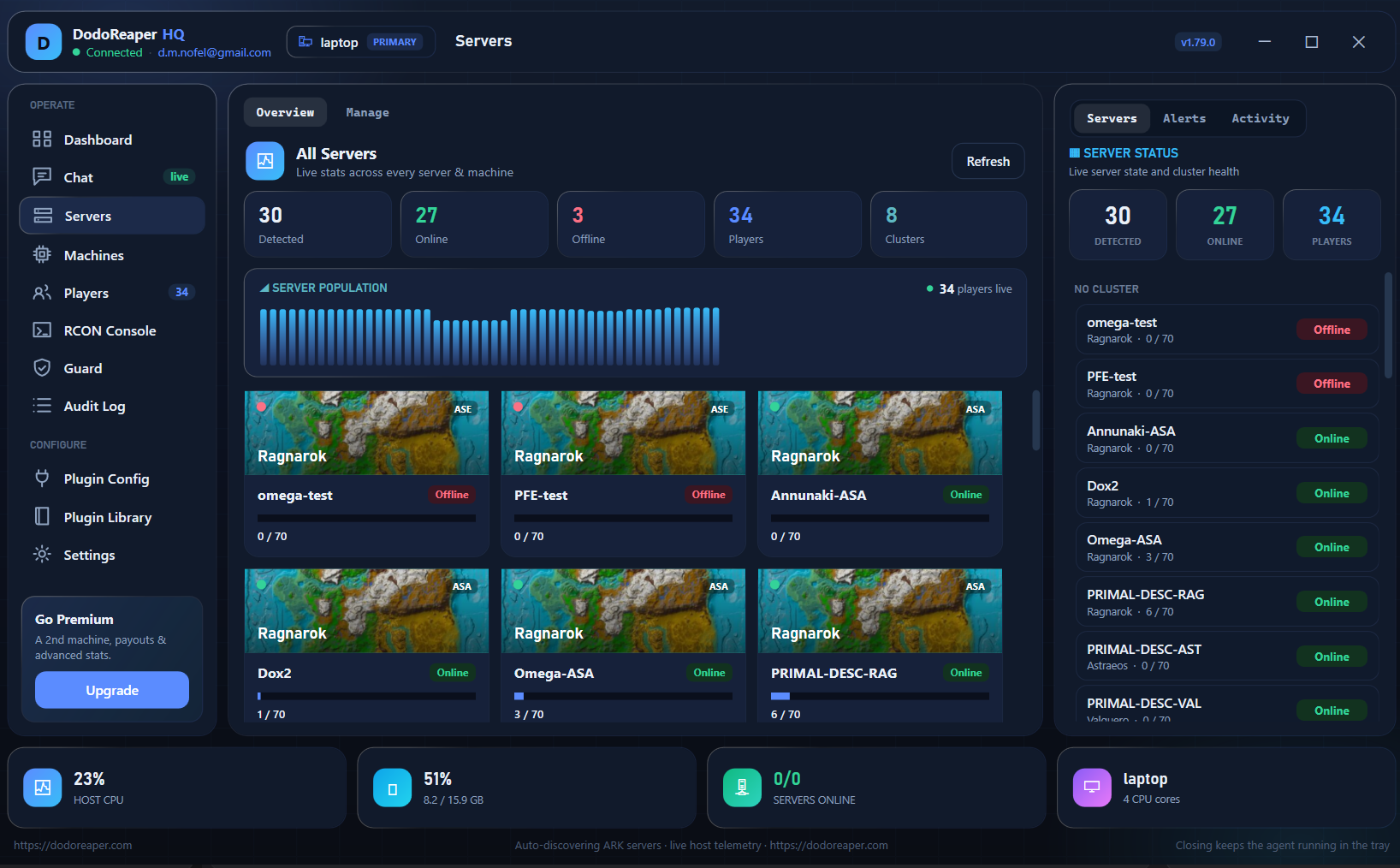Open Settings gear icon in sidebar
Image resolution: width=1400 pixels, height=868 pixels.
[42, 555]
